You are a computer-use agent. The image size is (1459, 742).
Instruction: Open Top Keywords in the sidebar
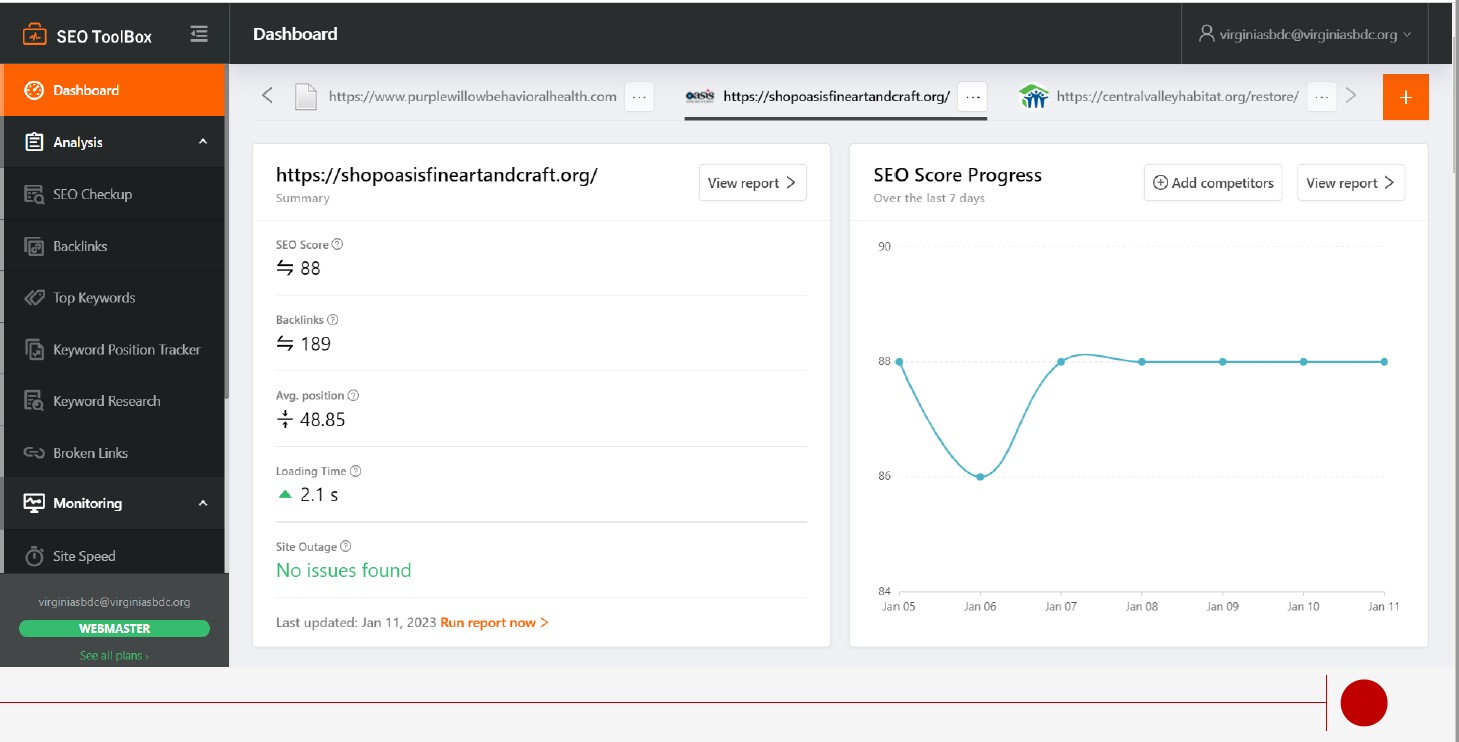[x=114, y=298]
